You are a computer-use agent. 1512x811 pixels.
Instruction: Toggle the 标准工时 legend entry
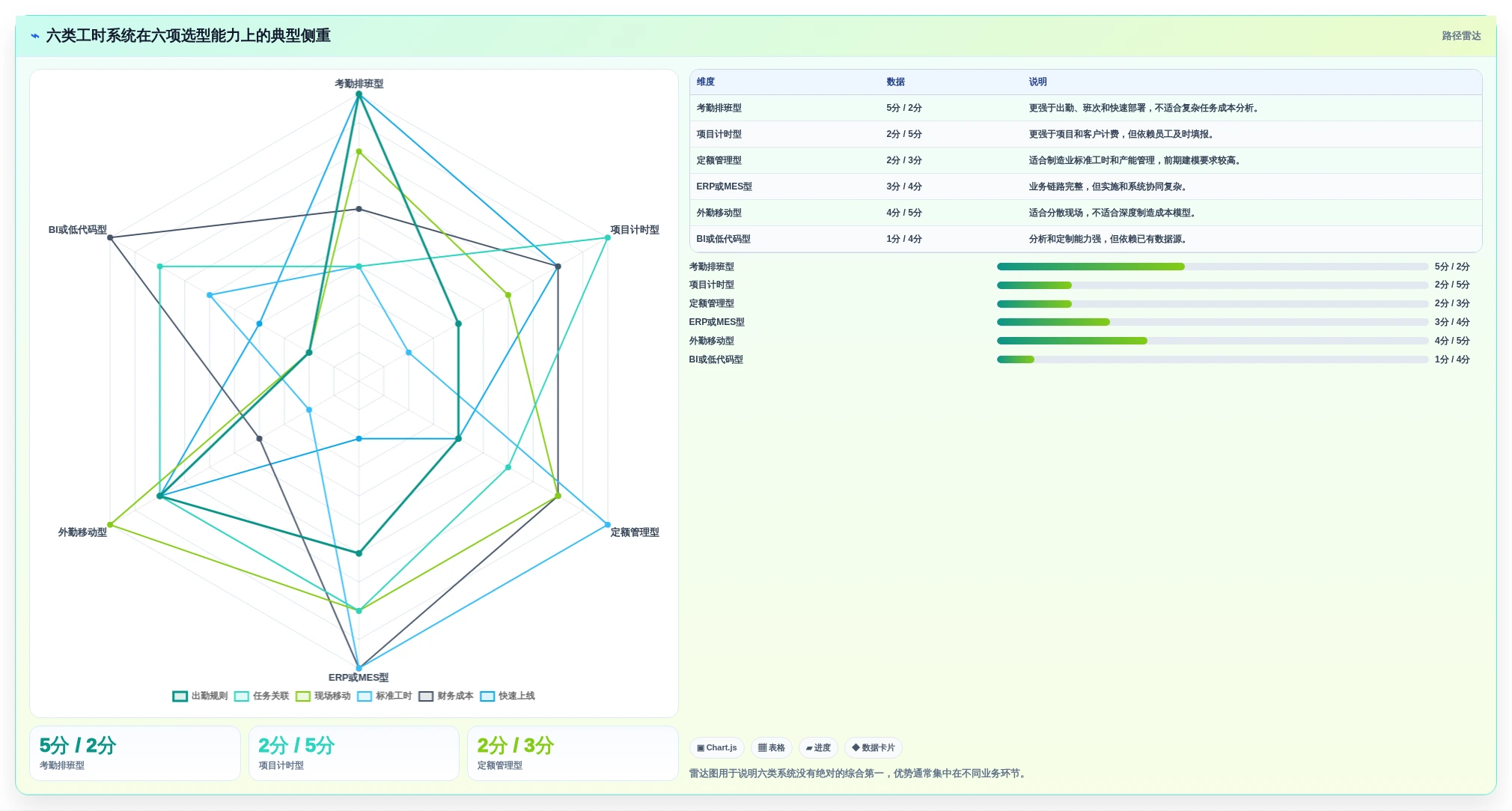pyautogui.click(x=385, y=696)
